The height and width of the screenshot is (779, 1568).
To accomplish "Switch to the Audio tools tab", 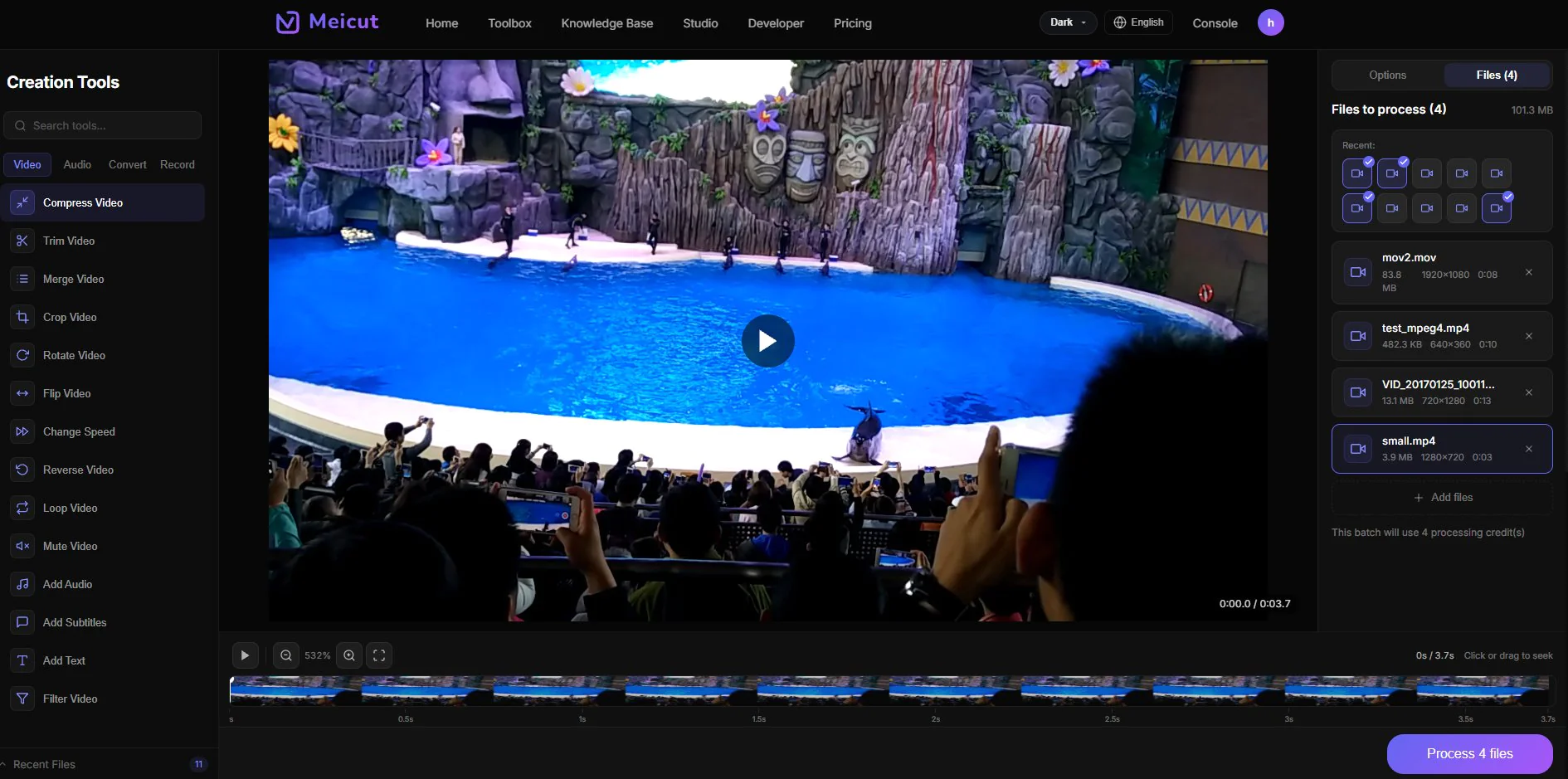I will (77, 164).
